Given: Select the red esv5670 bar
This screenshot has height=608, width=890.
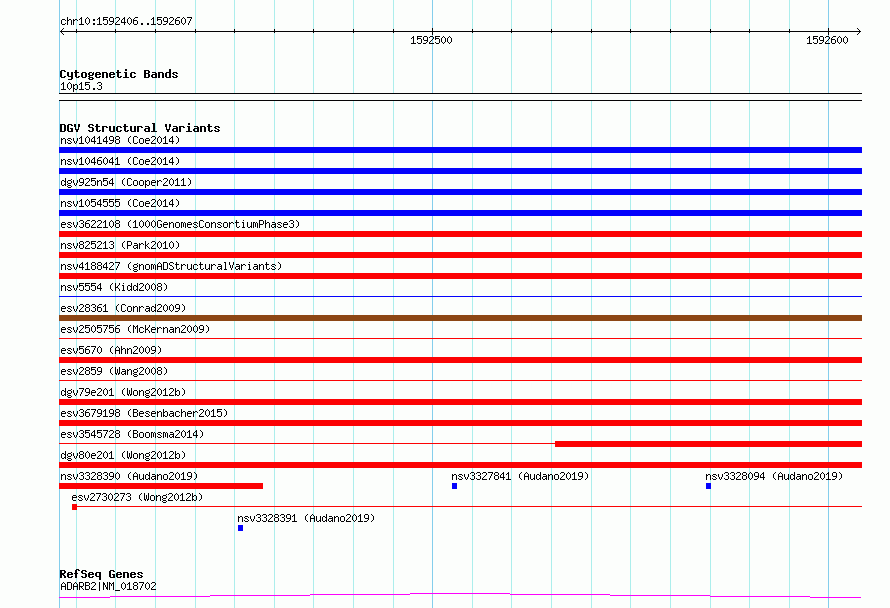Looking at the screenshot, I should coord(460,360).
